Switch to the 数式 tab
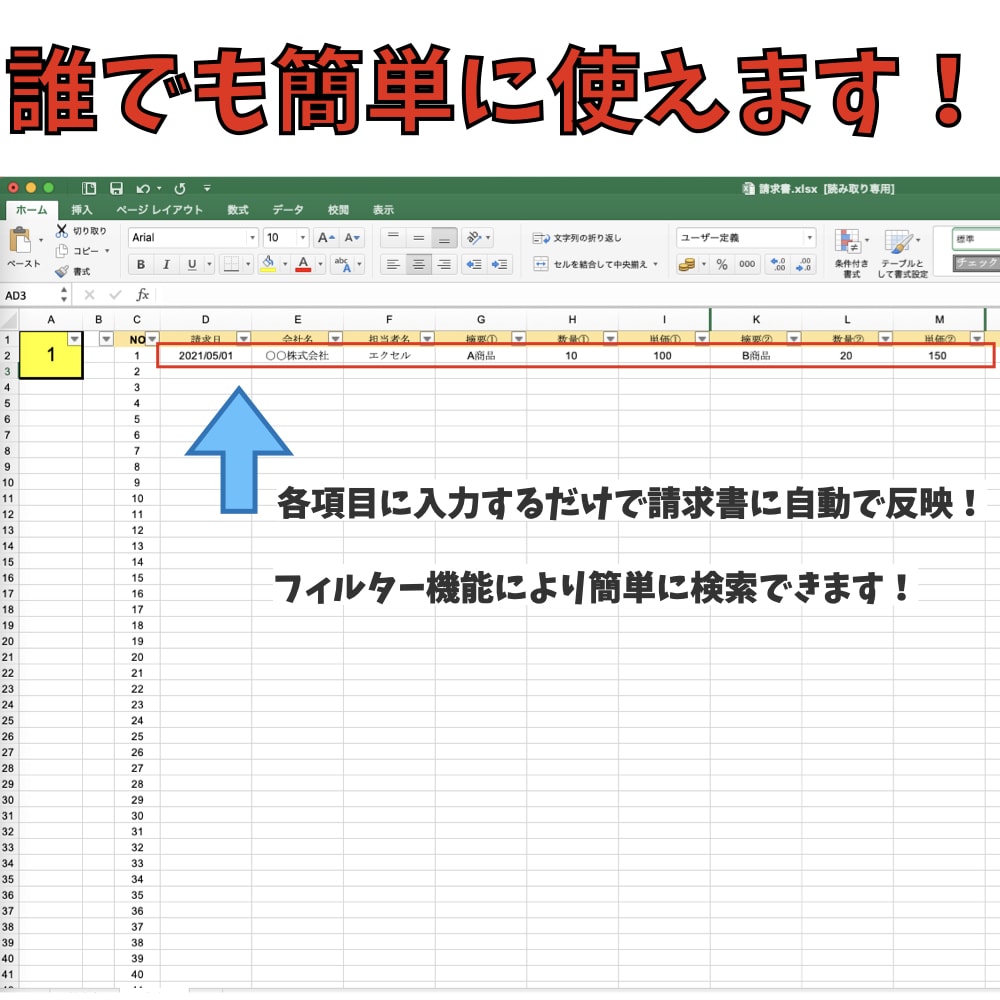The height and width of the screenshot is (1000, 1000). click(x=238, y=210)
